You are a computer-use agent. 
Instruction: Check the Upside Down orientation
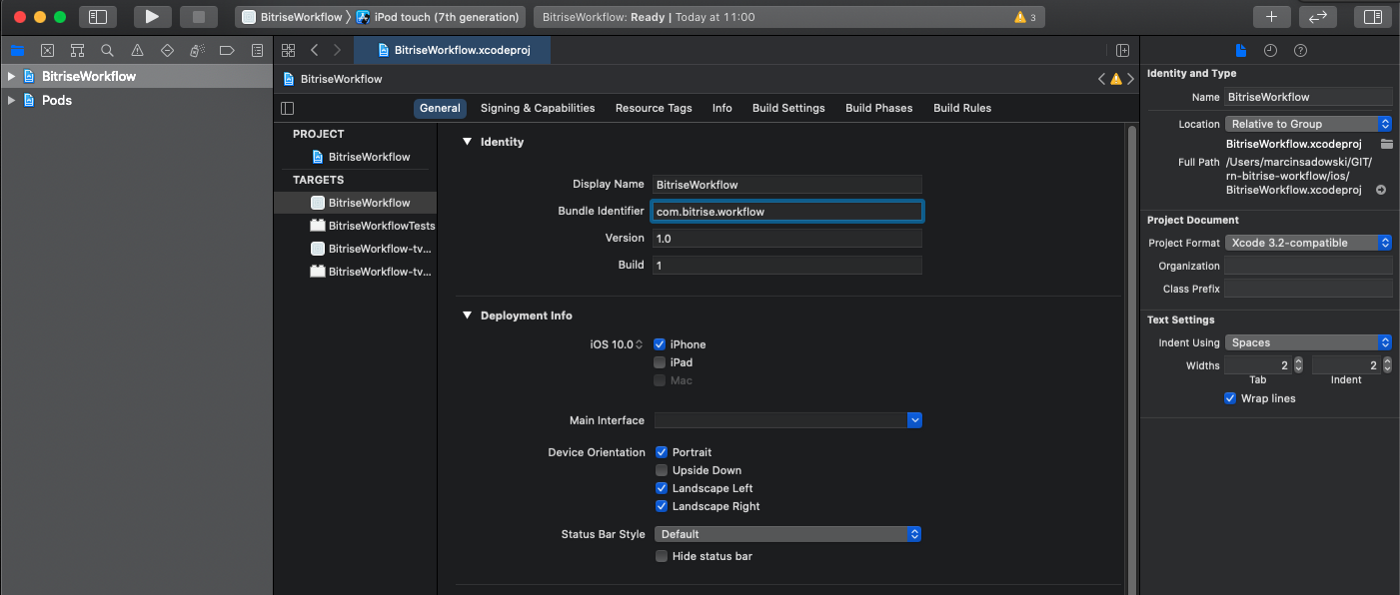pyautogui.click(x=661, y=471)
